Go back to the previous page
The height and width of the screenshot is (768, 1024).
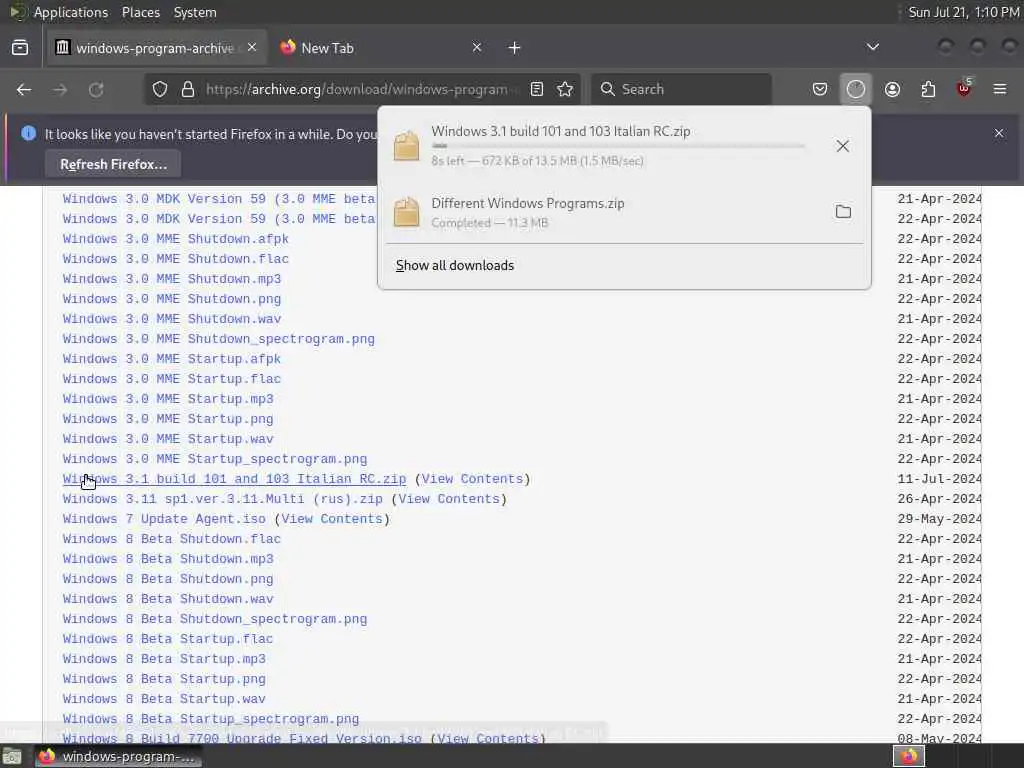click(24, 89)
